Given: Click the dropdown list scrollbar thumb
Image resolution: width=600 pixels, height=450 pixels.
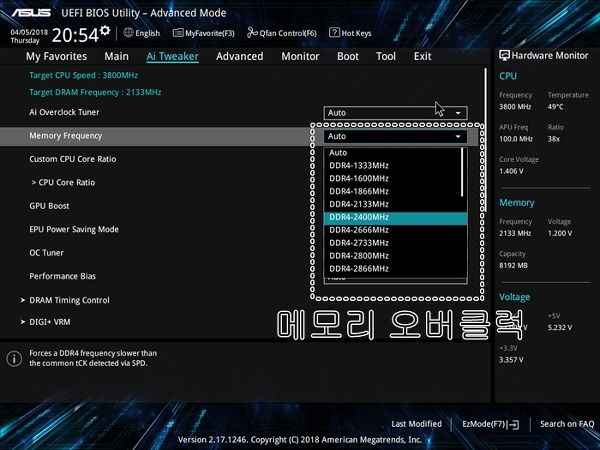Looking at the screenshot, I should 463,172.
